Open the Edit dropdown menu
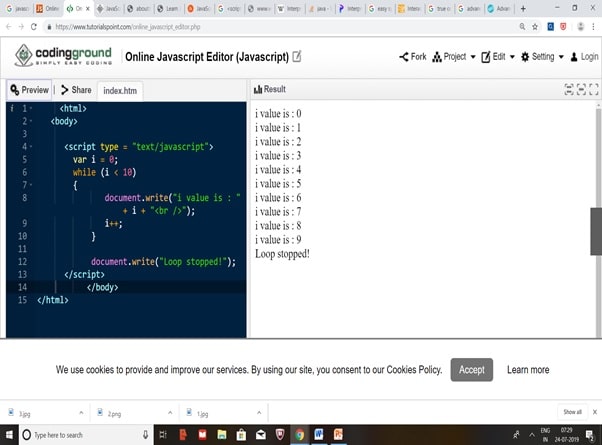 click(x=498, y=57)
